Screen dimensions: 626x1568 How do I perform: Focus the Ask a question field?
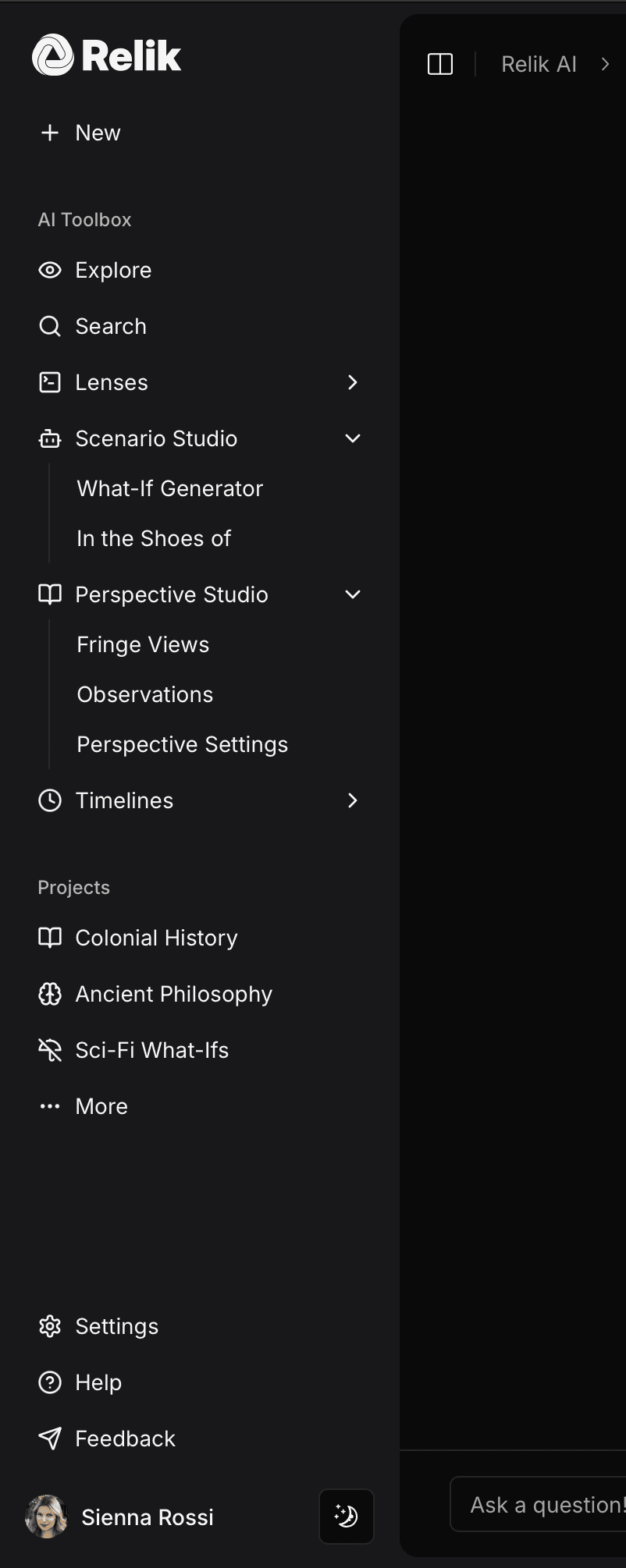tap(539, 1505)
